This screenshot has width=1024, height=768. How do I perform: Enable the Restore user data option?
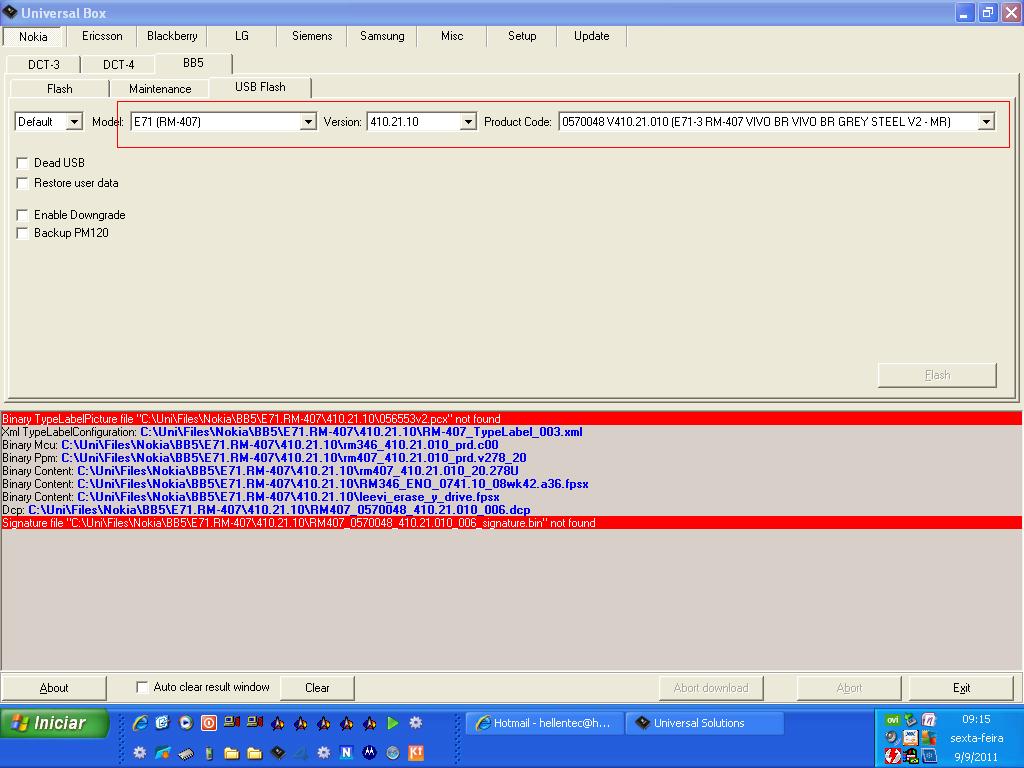click(22, 184)
